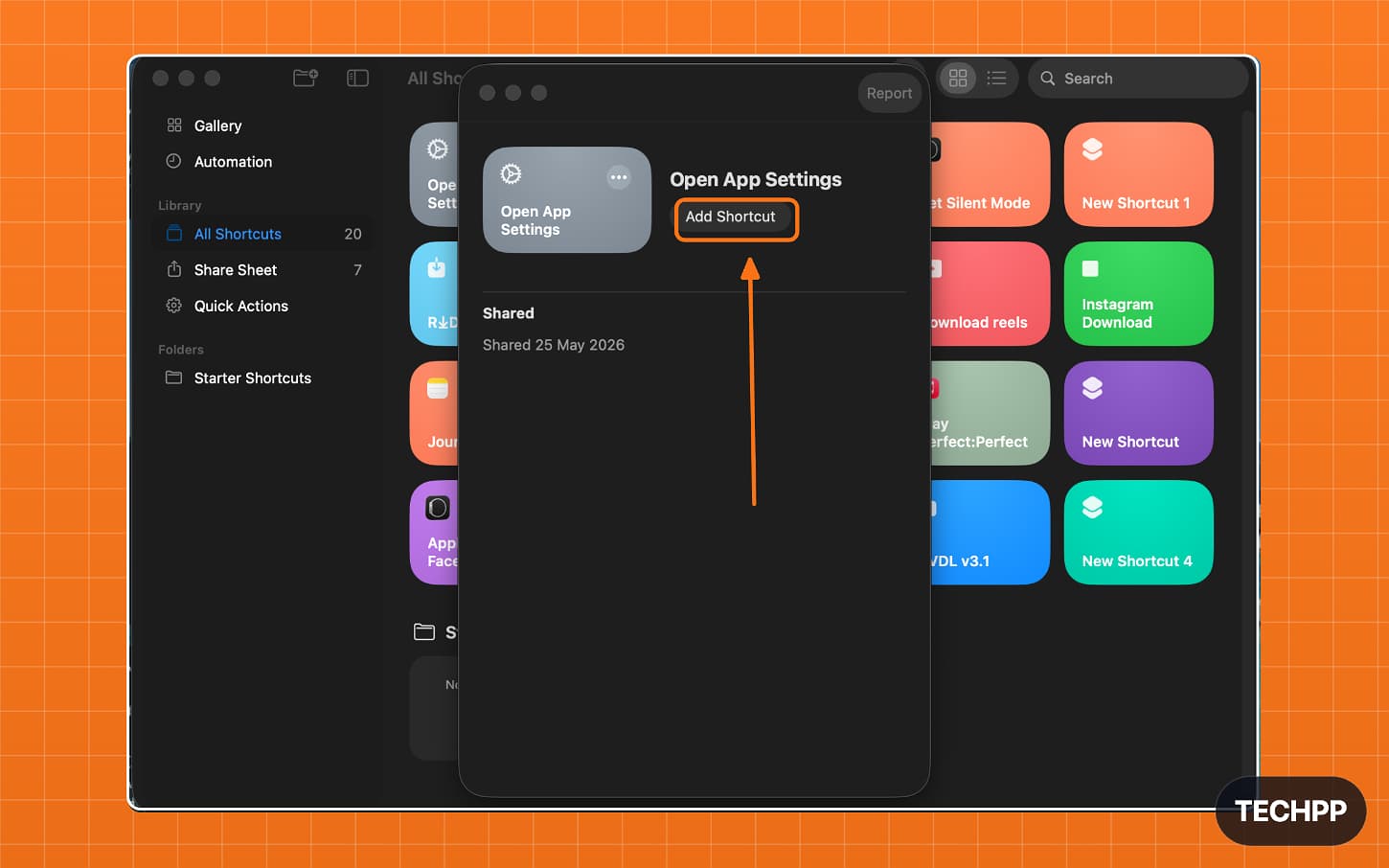Image resolution: width=1389 pixels, height=868 pixels.
Task: Select Quick Actions in the sidebar
Action: pyautogui.click(x=262, y=306)
